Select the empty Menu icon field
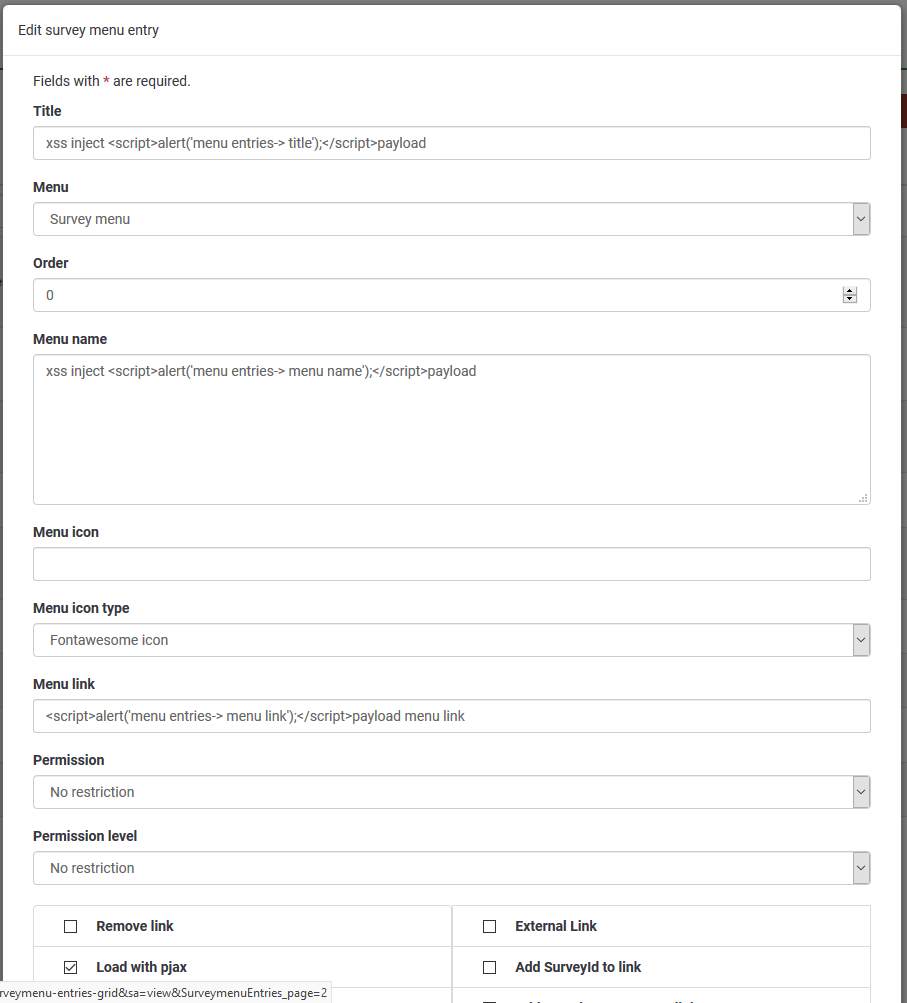This screenshot has height=1003, width=907. (x=451, y=564)
